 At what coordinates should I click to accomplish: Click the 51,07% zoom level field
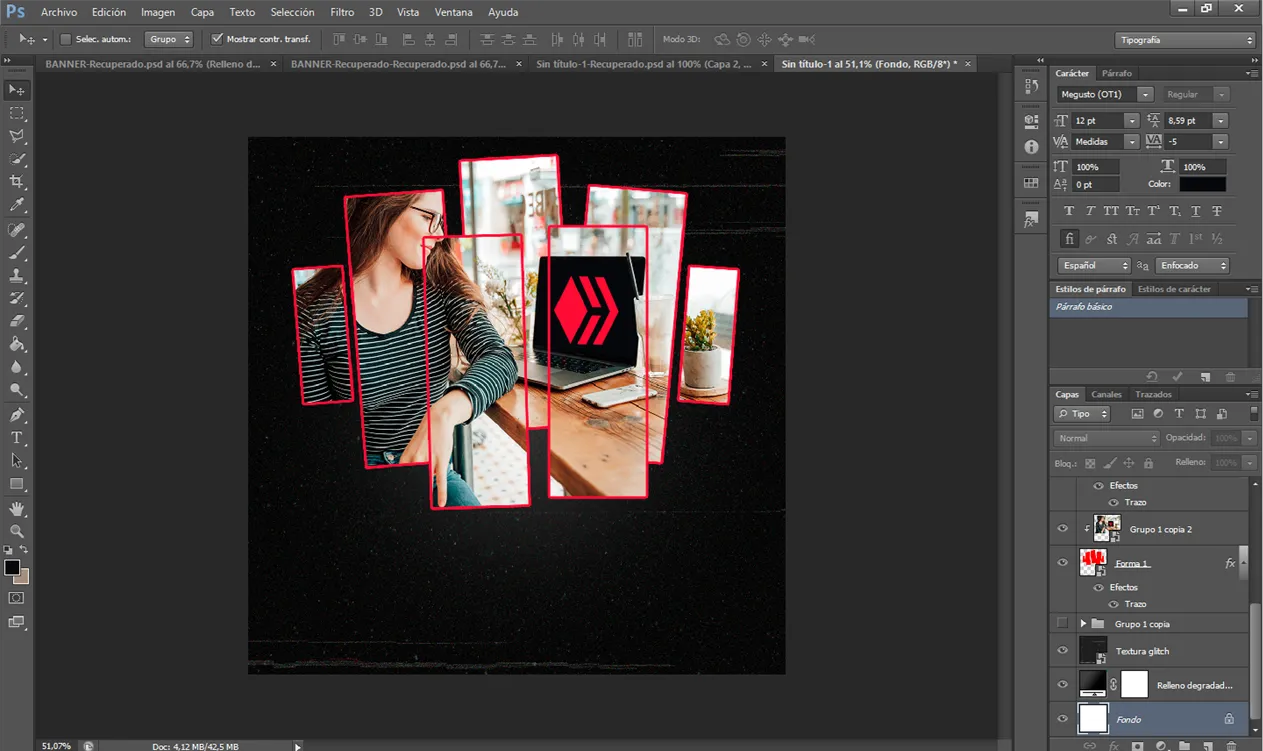point(56,746)
